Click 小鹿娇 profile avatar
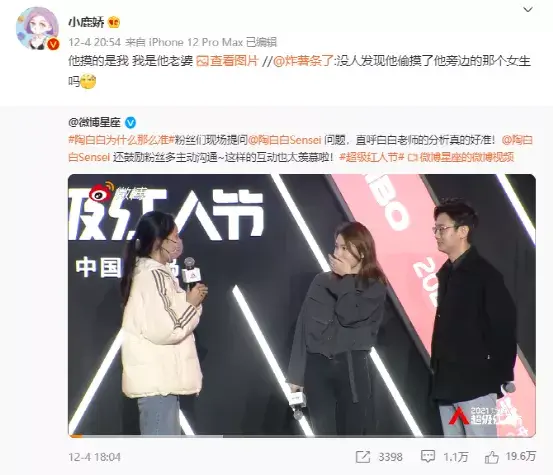The width and height of the screenshot is (553, 475). [37, 28]
